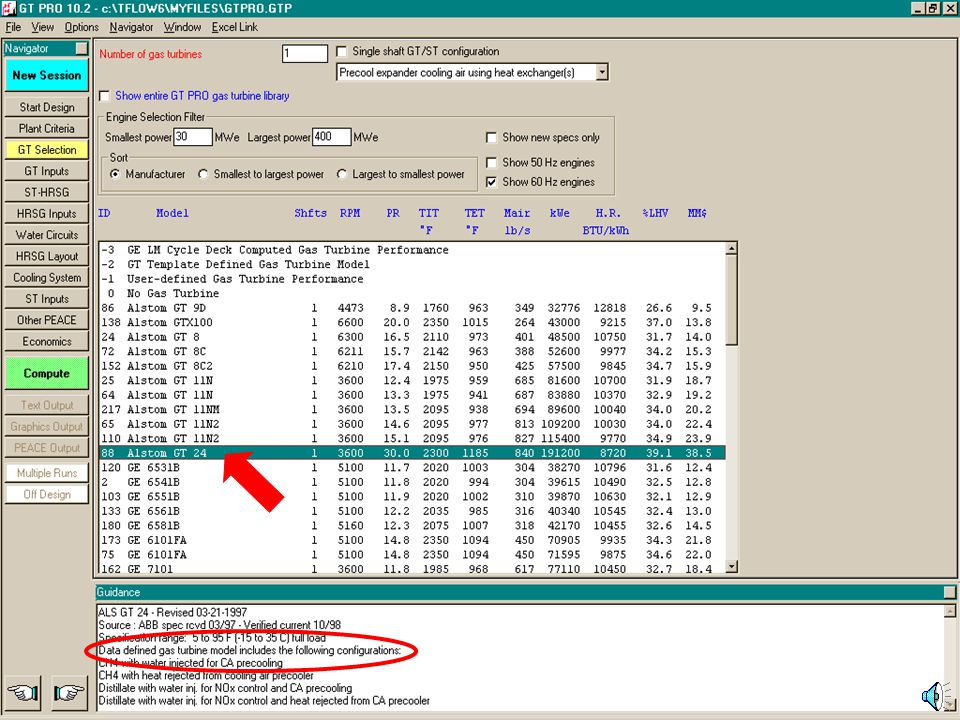The height and width of the screenshot is (720, 960).
Task: Select Smallest to largest power sort
Action: click(x=203, y=174)
